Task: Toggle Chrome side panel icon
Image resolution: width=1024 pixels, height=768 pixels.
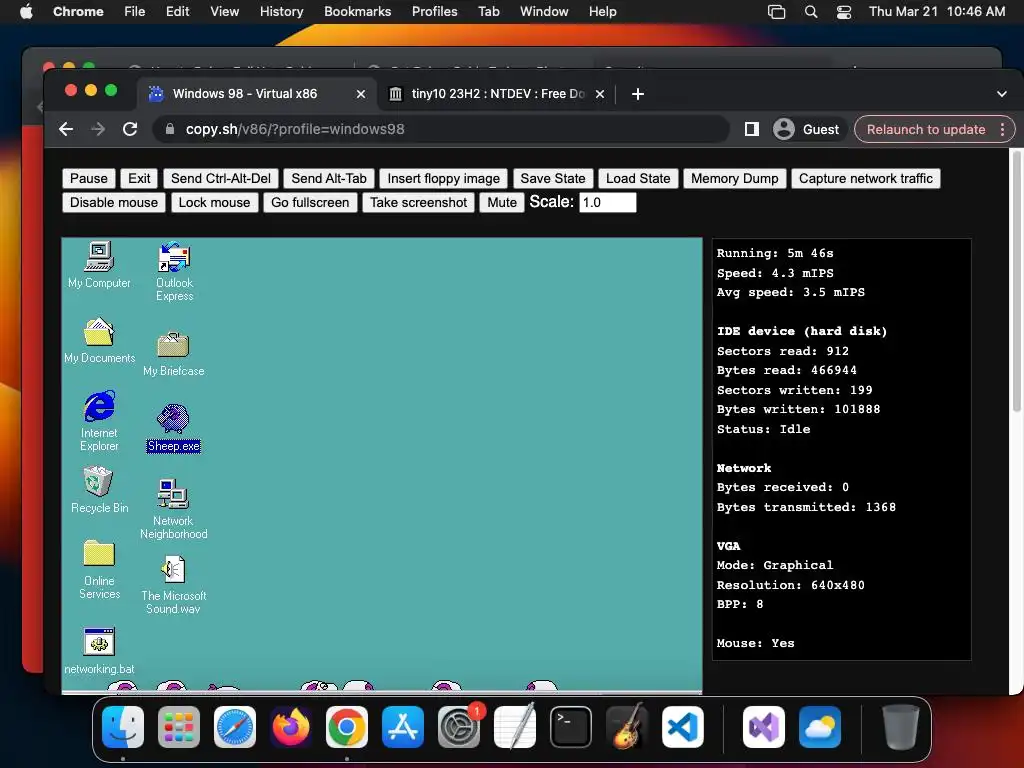Action: point(752,129)
